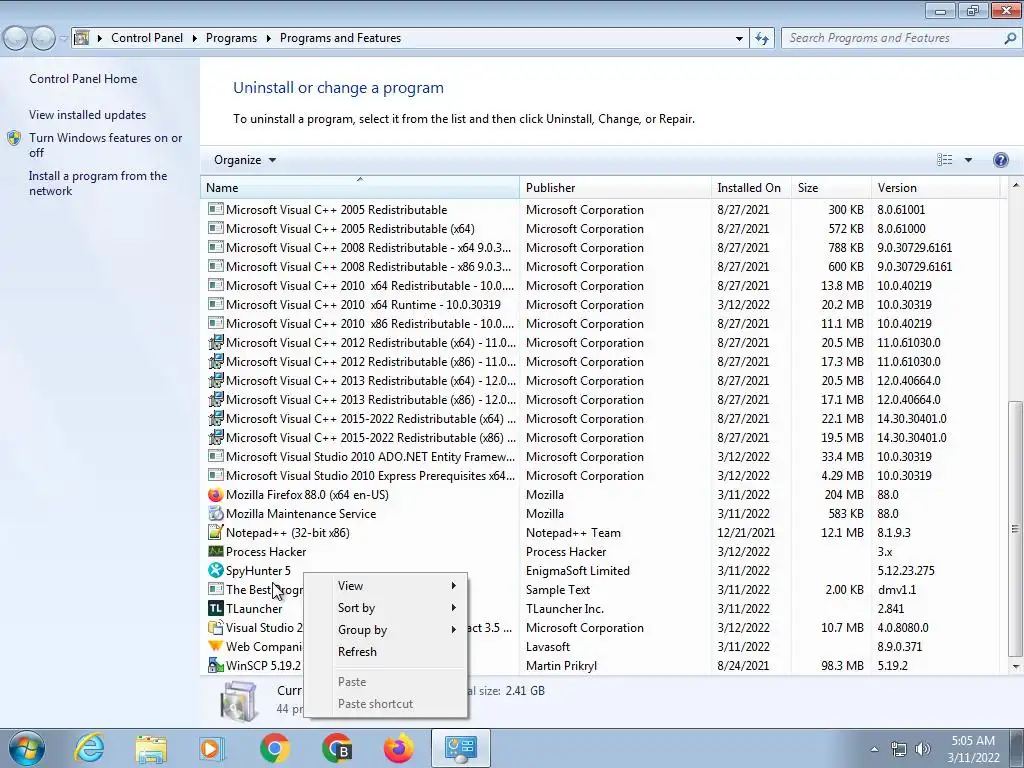Click the SpyHunter 5 program icon

pos(216,571)
